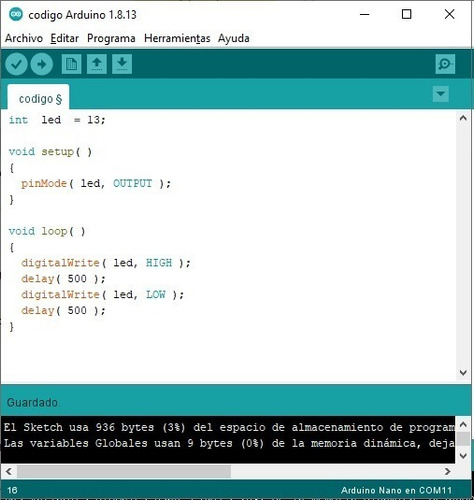474x500 pixels.
Task: Open the Archivo menu
Action: coord(24,38)
